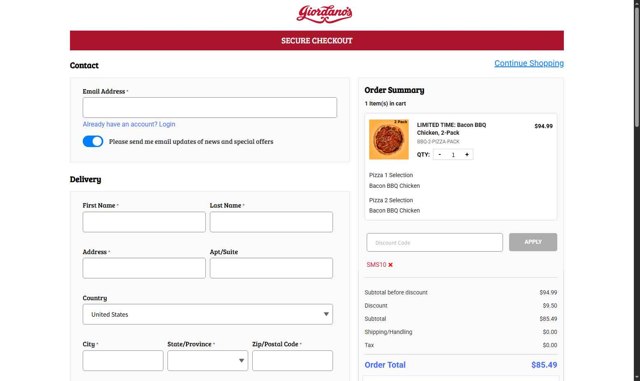This screenshot has height=381, width=640.
Task: Focus the Discount Code field
Action: pos(435,243)
